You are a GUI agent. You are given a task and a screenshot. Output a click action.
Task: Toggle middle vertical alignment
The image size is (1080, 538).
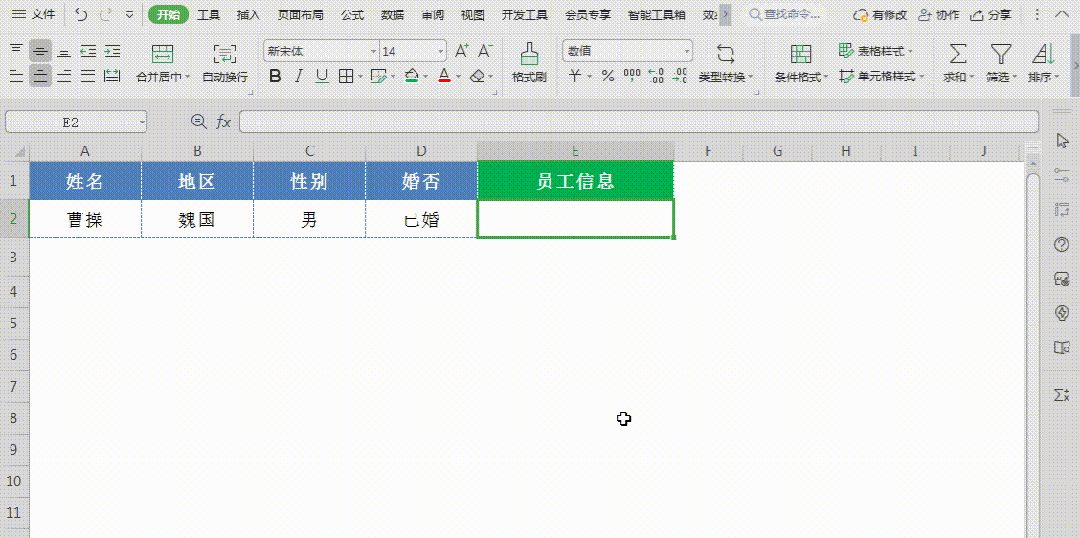click(41, 50)
